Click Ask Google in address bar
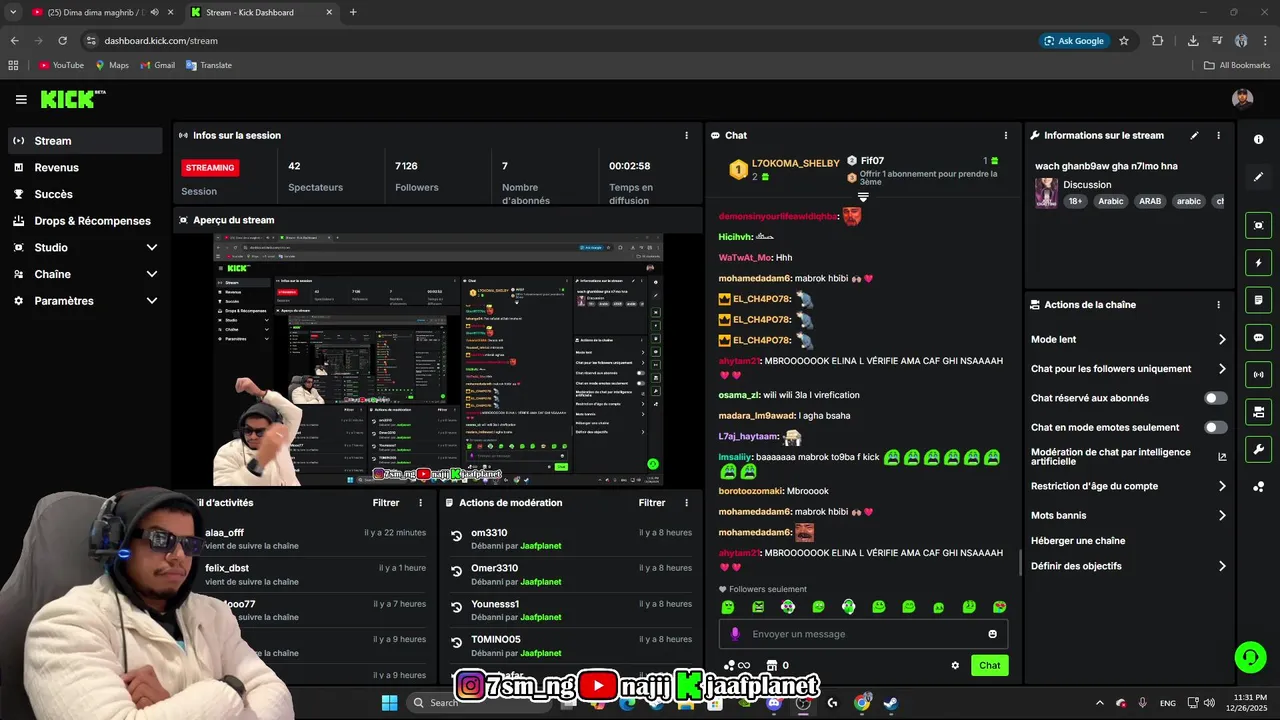The image size is (1280, 720). [x=1074, y=41]
